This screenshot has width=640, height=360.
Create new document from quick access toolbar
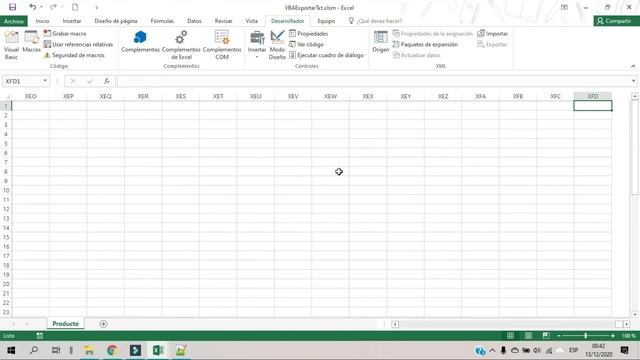pos(75,7)
